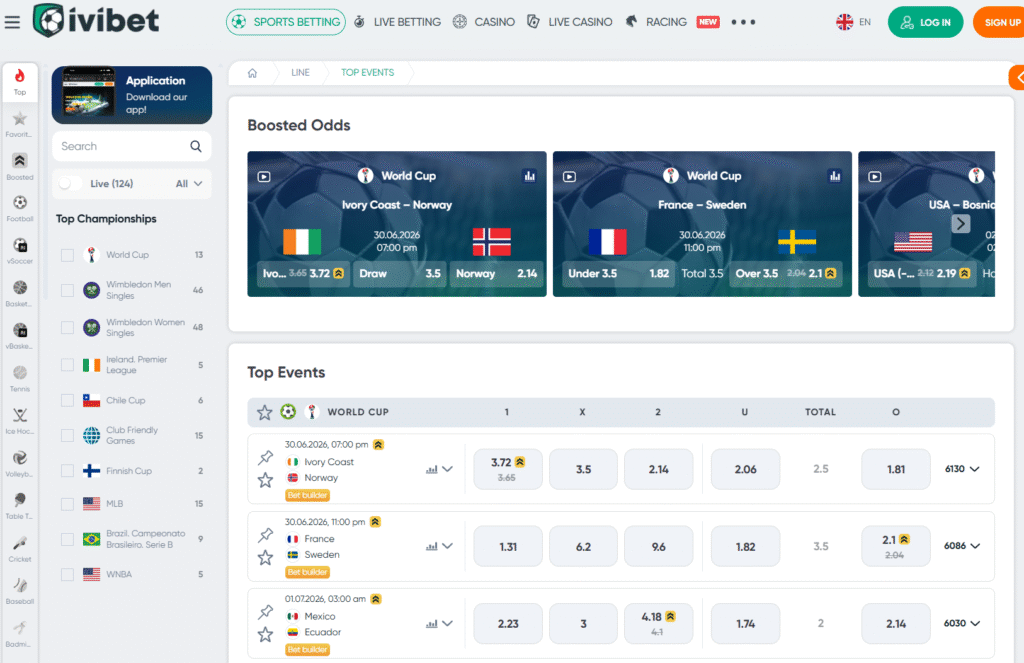
Task: Open the hamburger menu icon
Action: coord(12,22)
